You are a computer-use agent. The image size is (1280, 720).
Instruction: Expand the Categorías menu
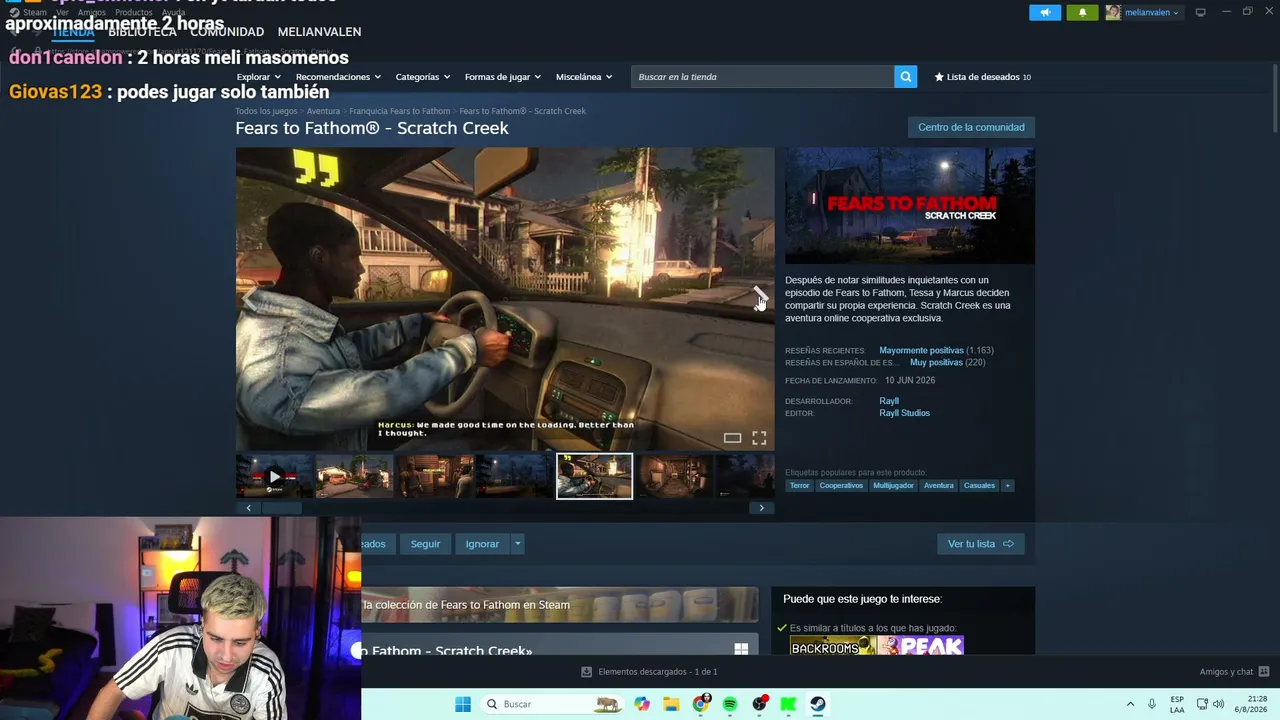pyautogui.click(x=423, y=77)
